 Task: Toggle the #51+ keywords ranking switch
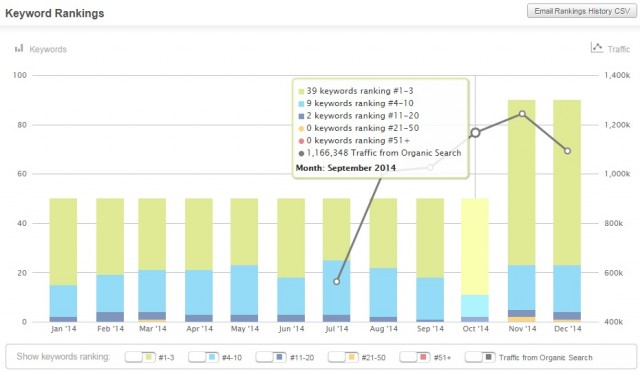pyautogui.click(x=415, y=357)
